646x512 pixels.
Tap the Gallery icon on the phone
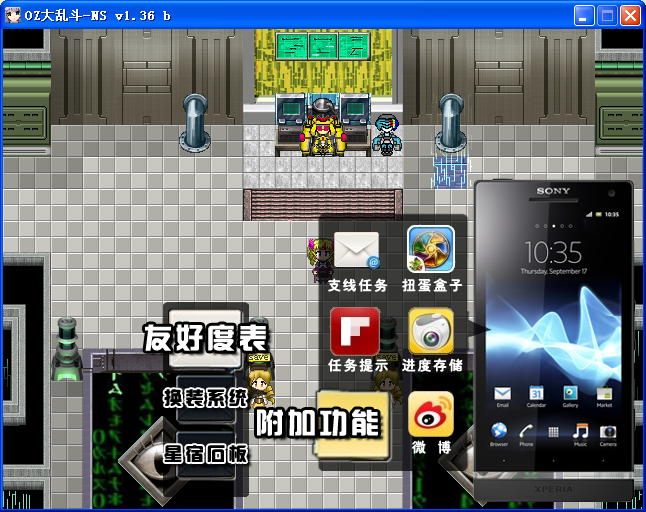[570, 393]
